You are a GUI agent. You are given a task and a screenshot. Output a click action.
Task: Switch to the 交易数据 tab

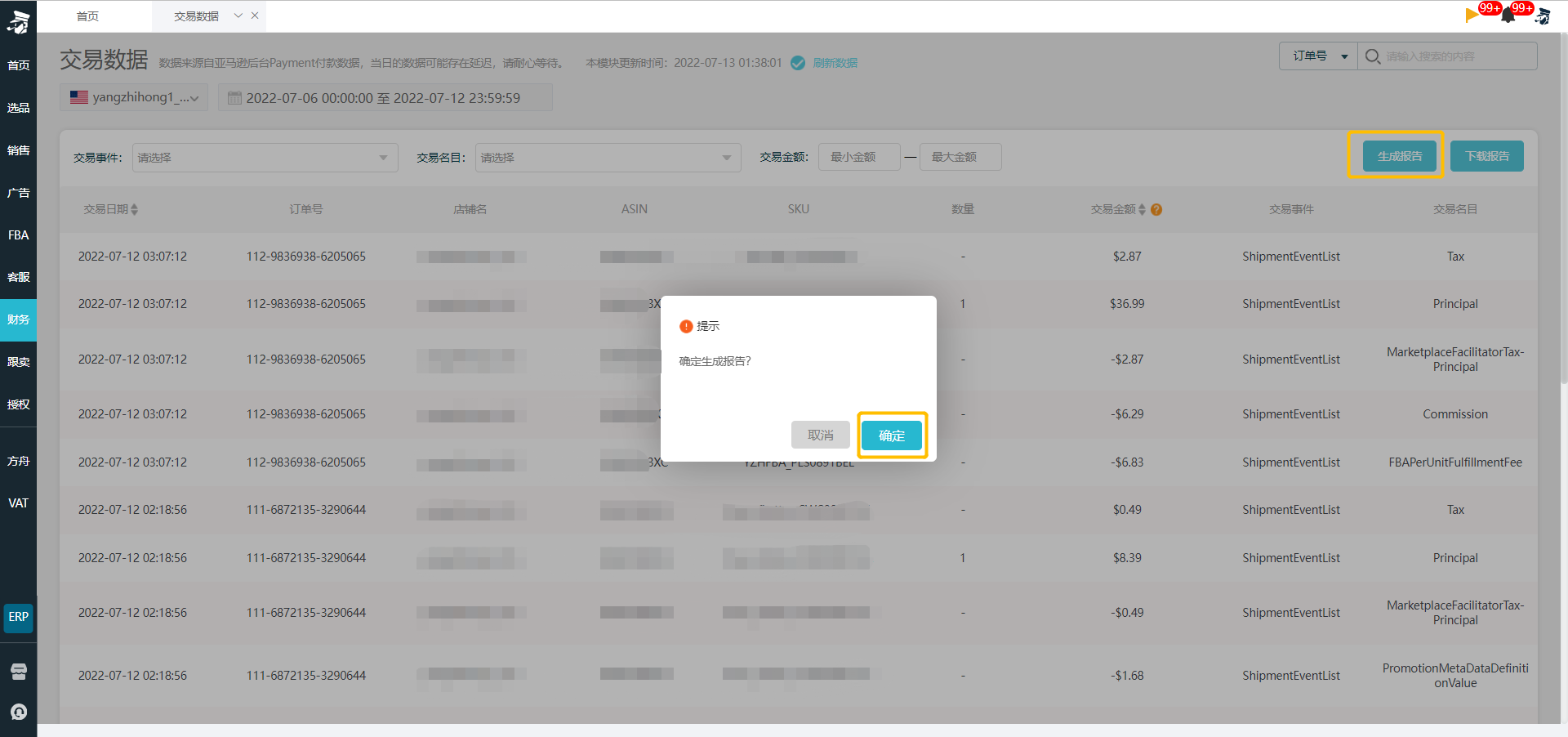196,16
